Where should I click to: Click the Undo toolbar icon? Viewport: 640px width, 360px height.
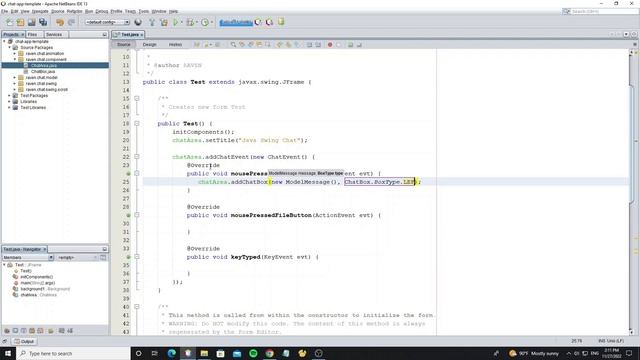click(60, 22)
